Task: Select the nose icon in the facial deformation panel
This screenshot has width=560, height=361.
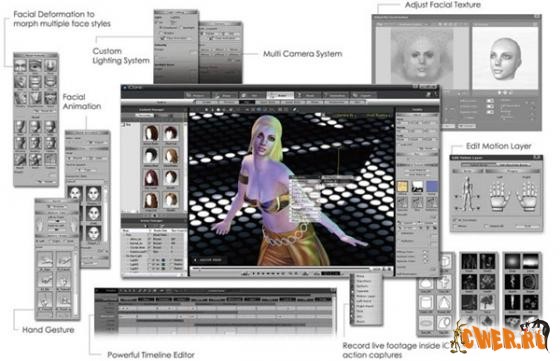Action: click(x=50, y=66)
